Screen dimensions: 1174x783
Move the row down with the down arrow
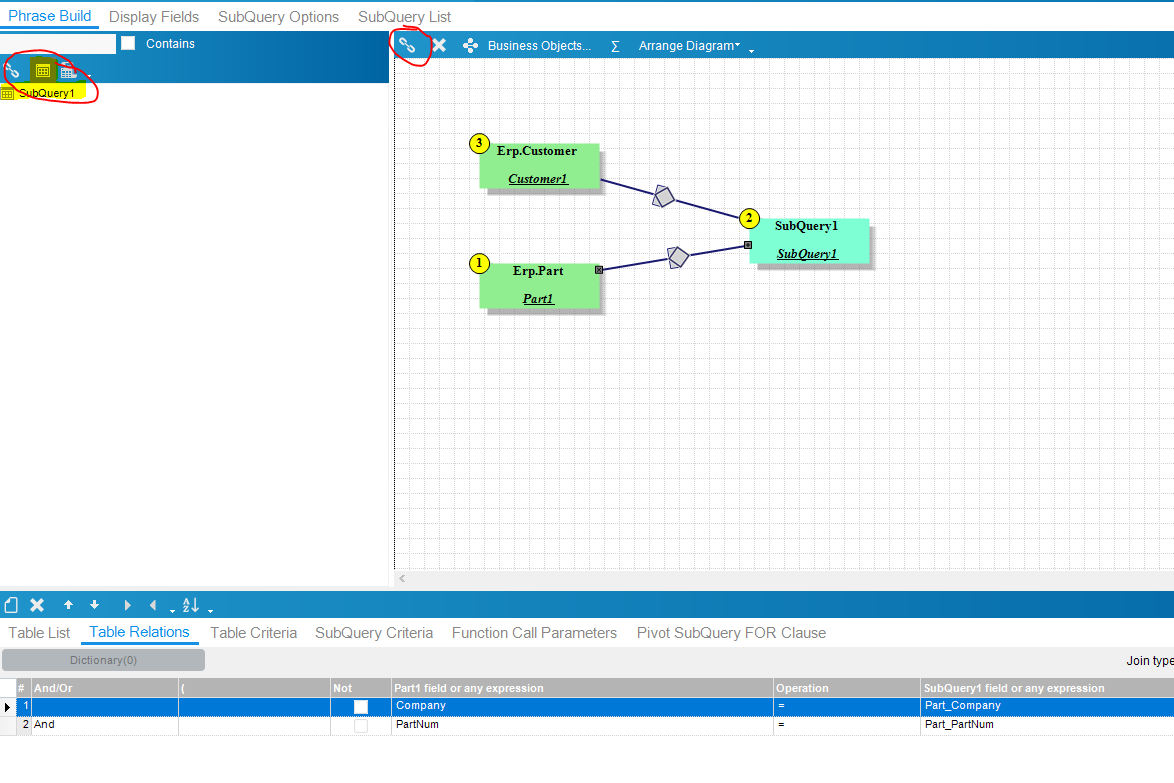(94, 605)
